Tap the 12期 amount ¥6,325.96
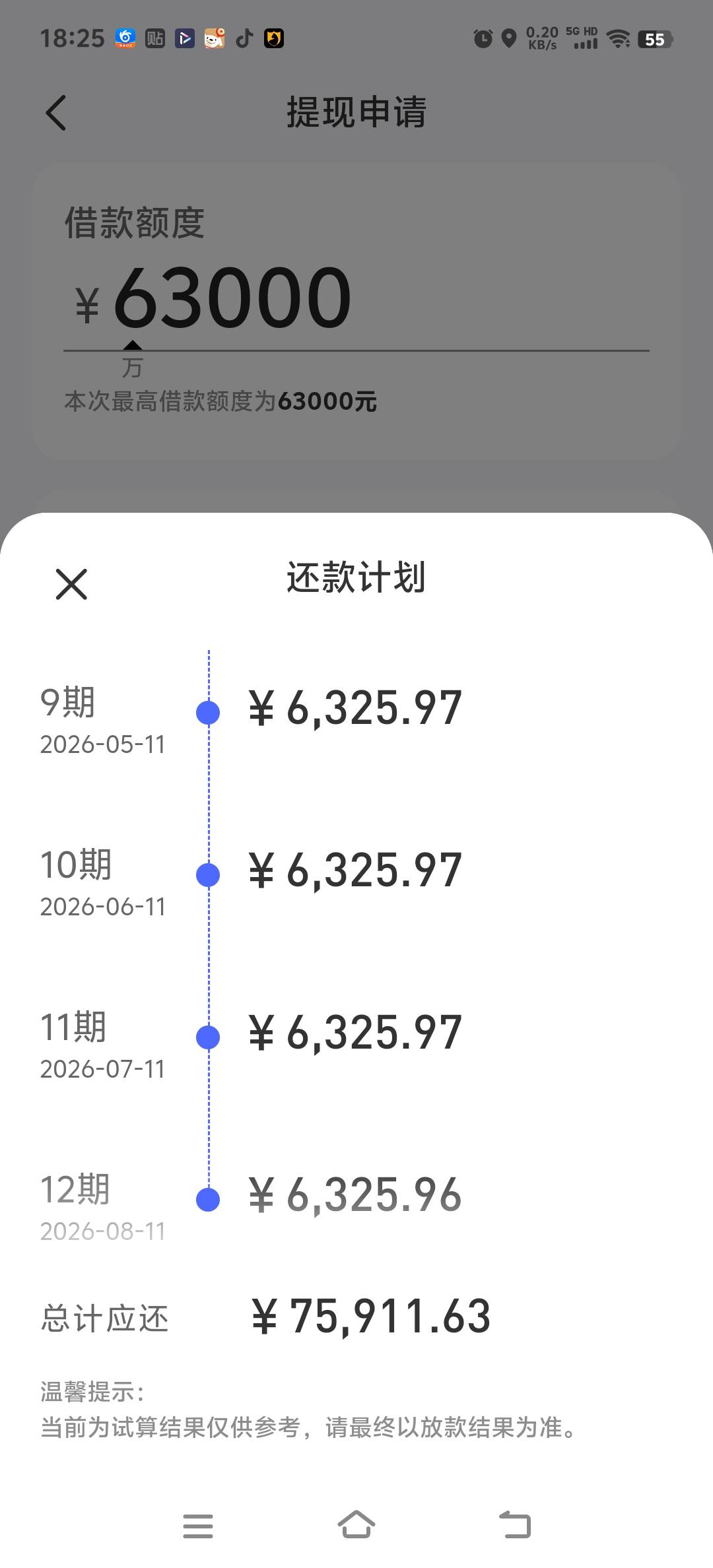713x1568 pixels. tap(355, 1196)
